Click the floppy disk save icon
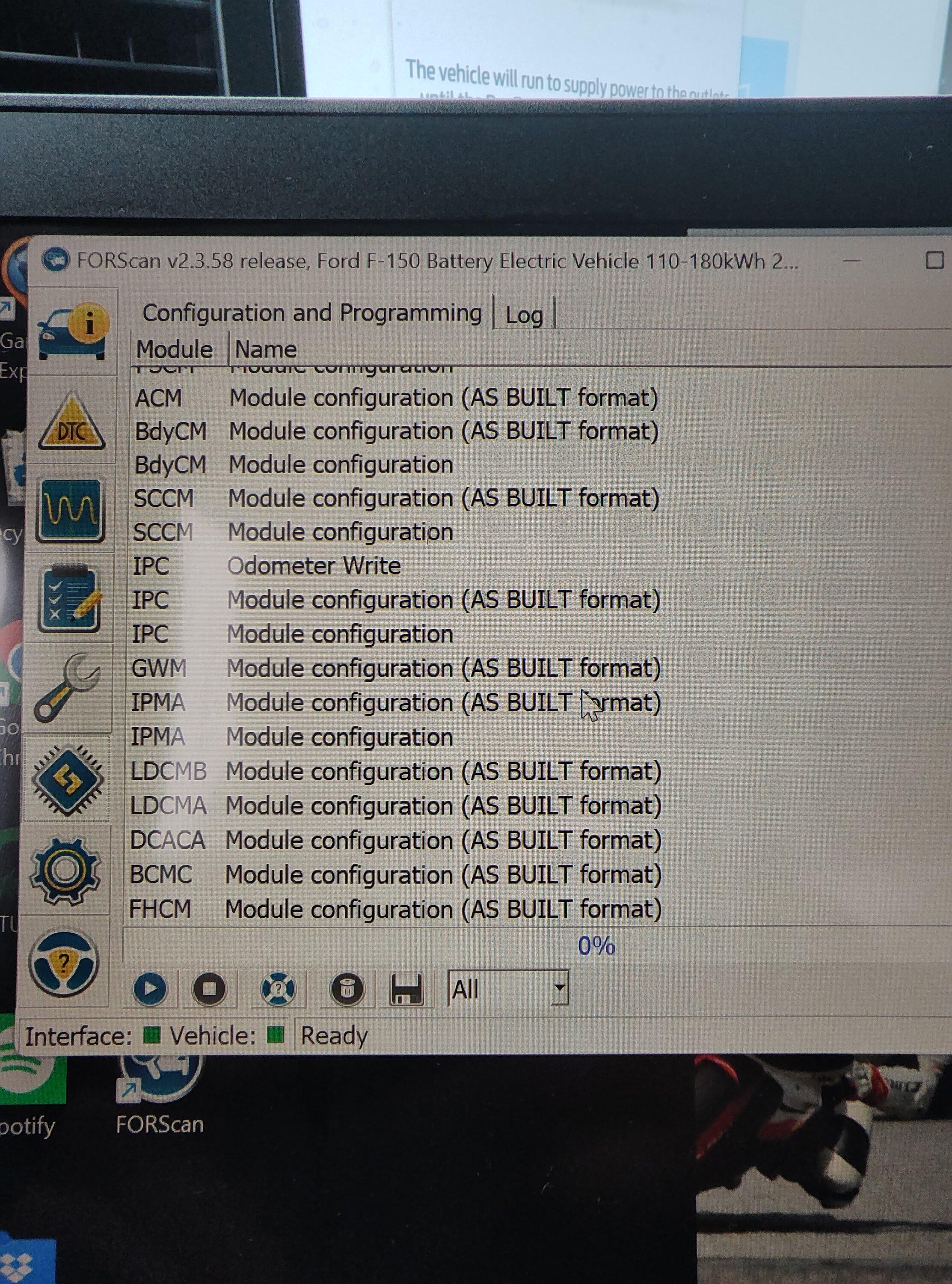 pyautogui.click(x=406, y=989)
